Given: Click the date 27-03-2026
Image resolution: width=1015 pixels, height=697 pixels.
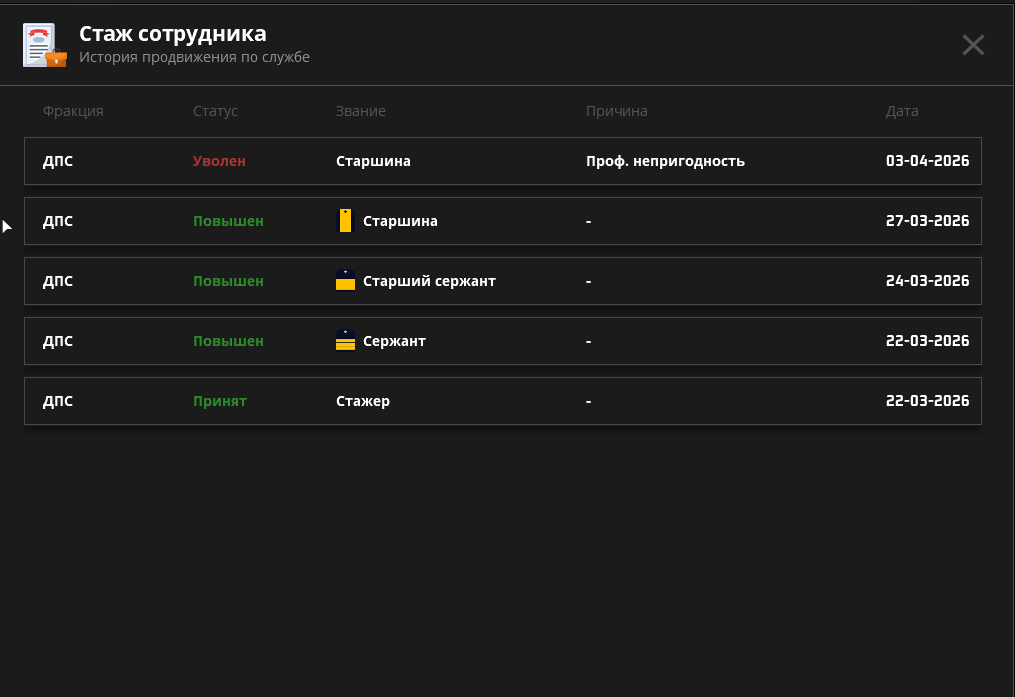Looking at the screenshot, I should coord(927,221).
